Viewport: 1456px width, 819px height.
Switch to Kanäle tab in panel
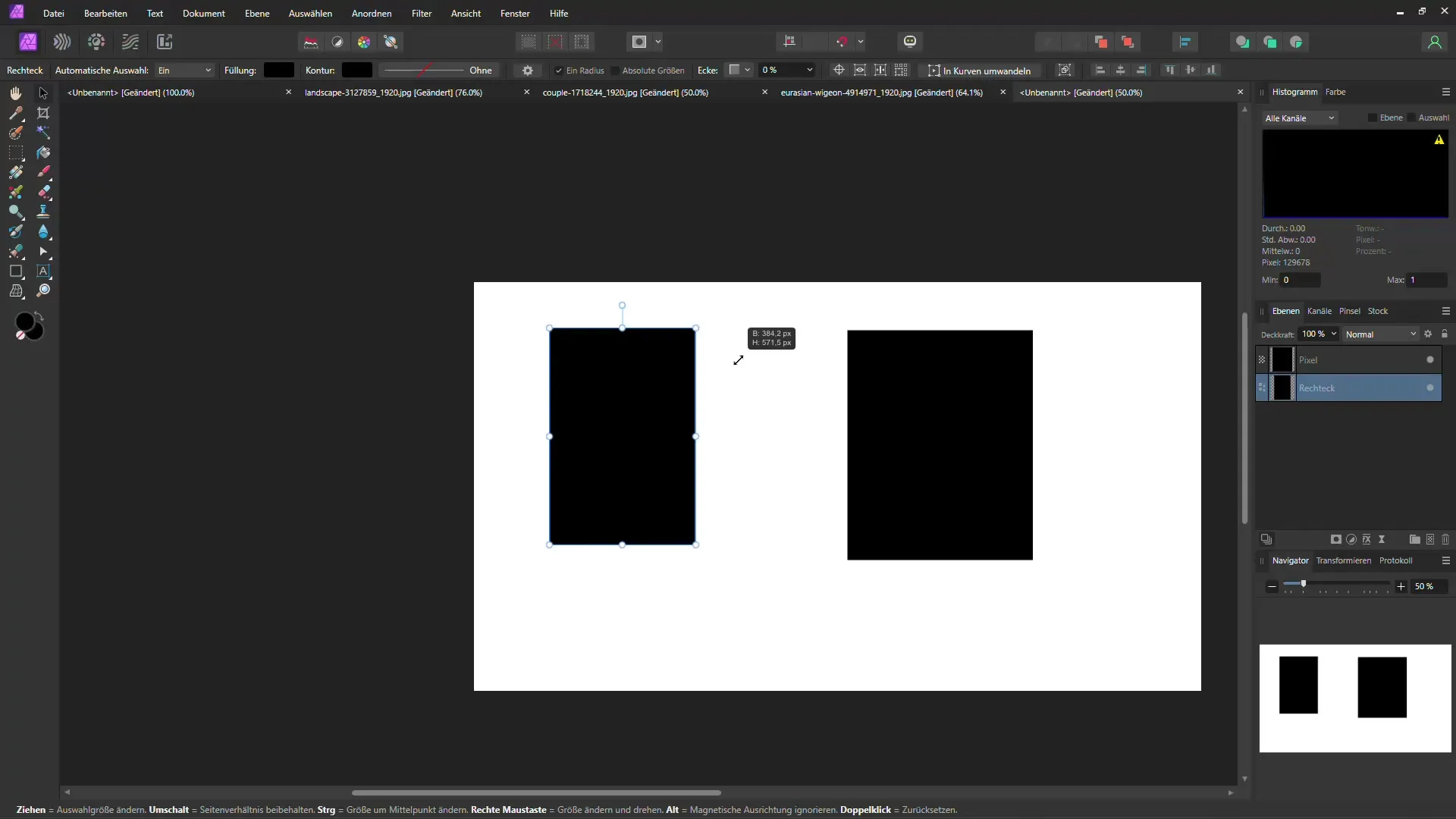1319,310
